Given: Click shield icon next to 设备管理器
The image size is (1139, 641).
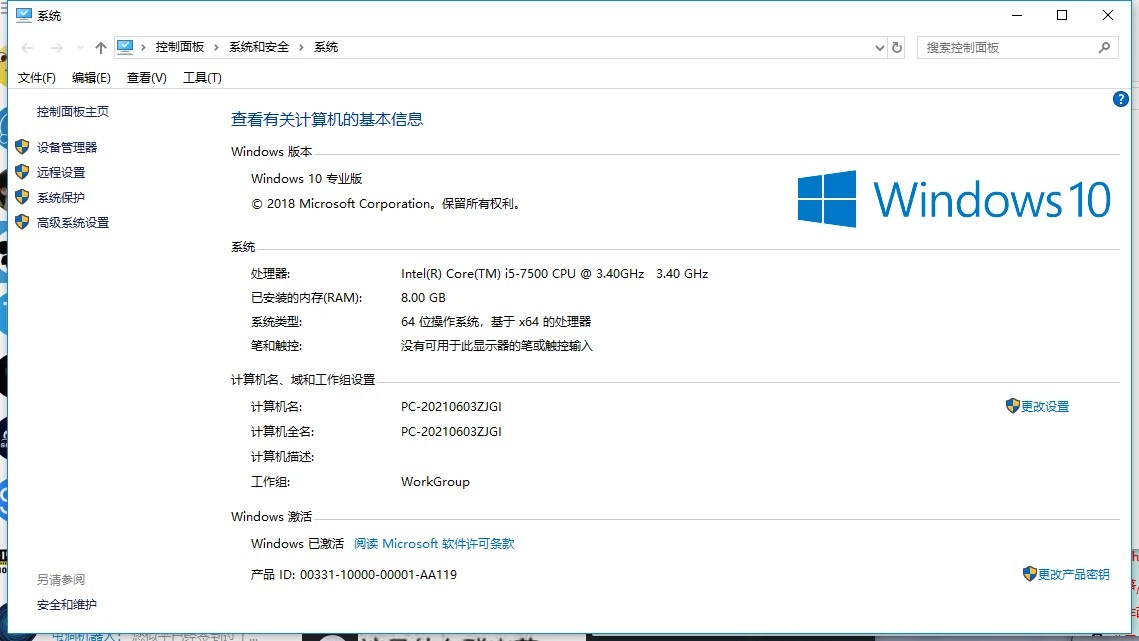Looking at the screenshot, I should pyautogui.click(x=23, y=147).
